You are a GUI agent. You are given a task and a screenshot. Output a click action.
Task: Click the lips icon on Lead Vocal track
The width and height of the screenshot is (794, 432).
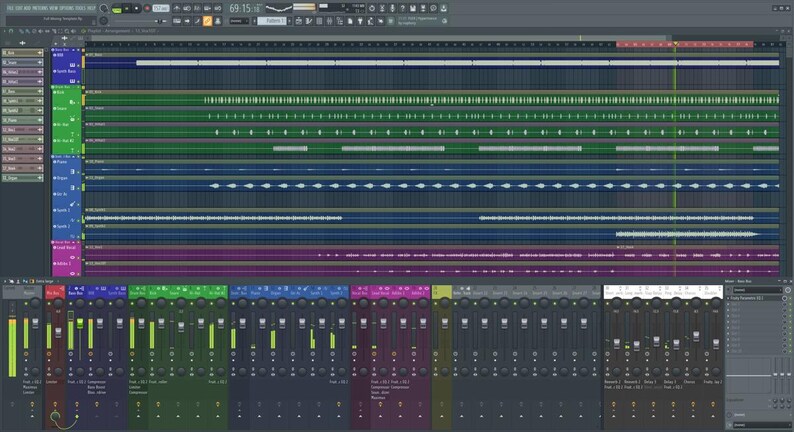coord(72,257)
